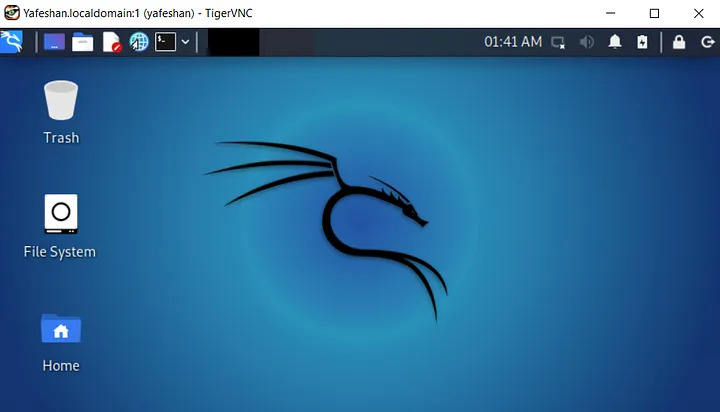Click the clock showing 01:41 AM
The image size is (720, 412).
pos(513,42)
